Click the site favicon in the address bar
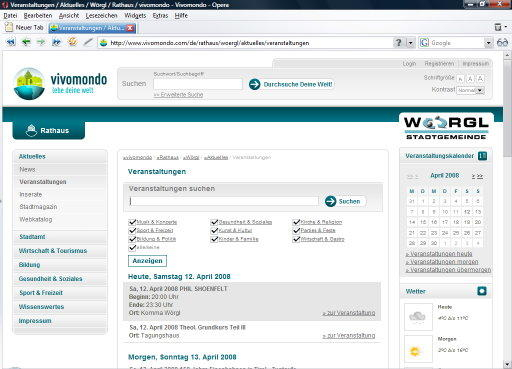This screenshot has width=512, height=369. pyautogui.click(x=104, y=43)
